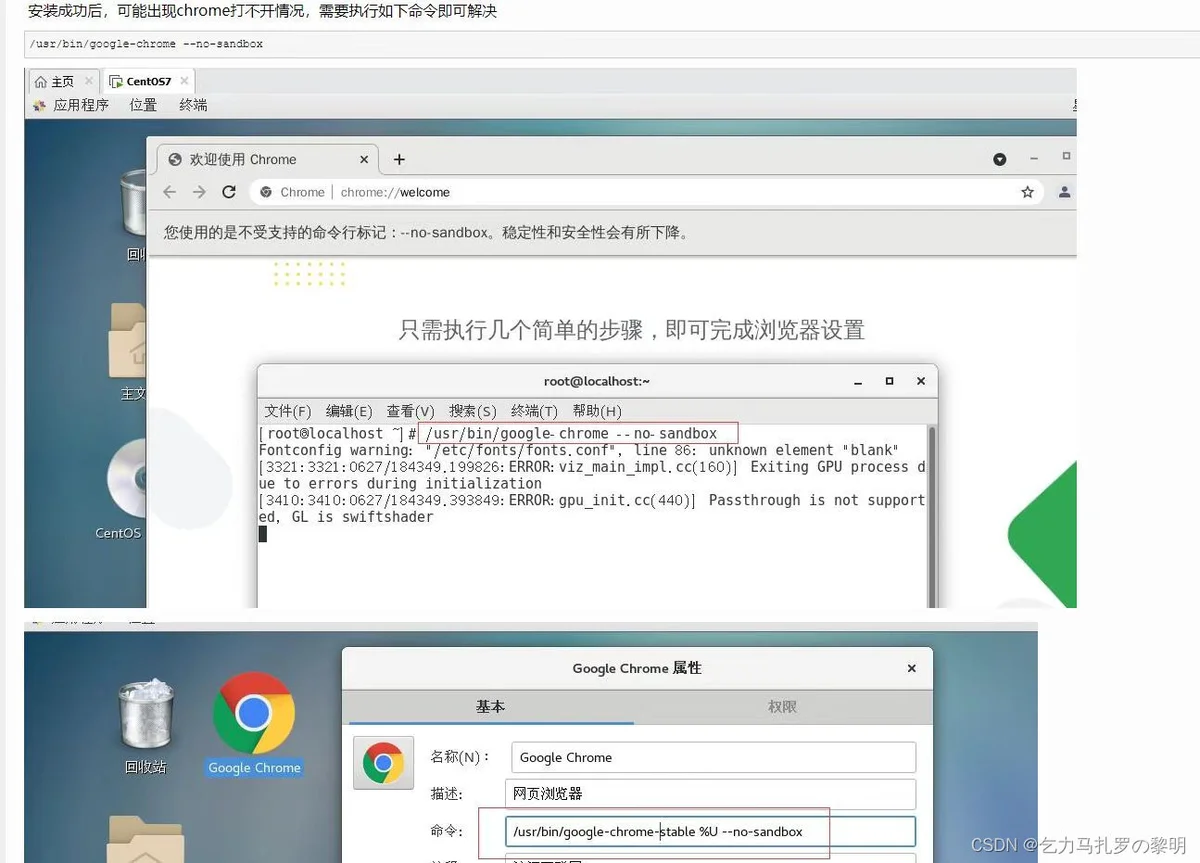Image resolution: width=1200 pixels, height=863 pixels.
Task: Focus the Chrome address bar showing chrome://welcome
Action: tap(646, 192)
